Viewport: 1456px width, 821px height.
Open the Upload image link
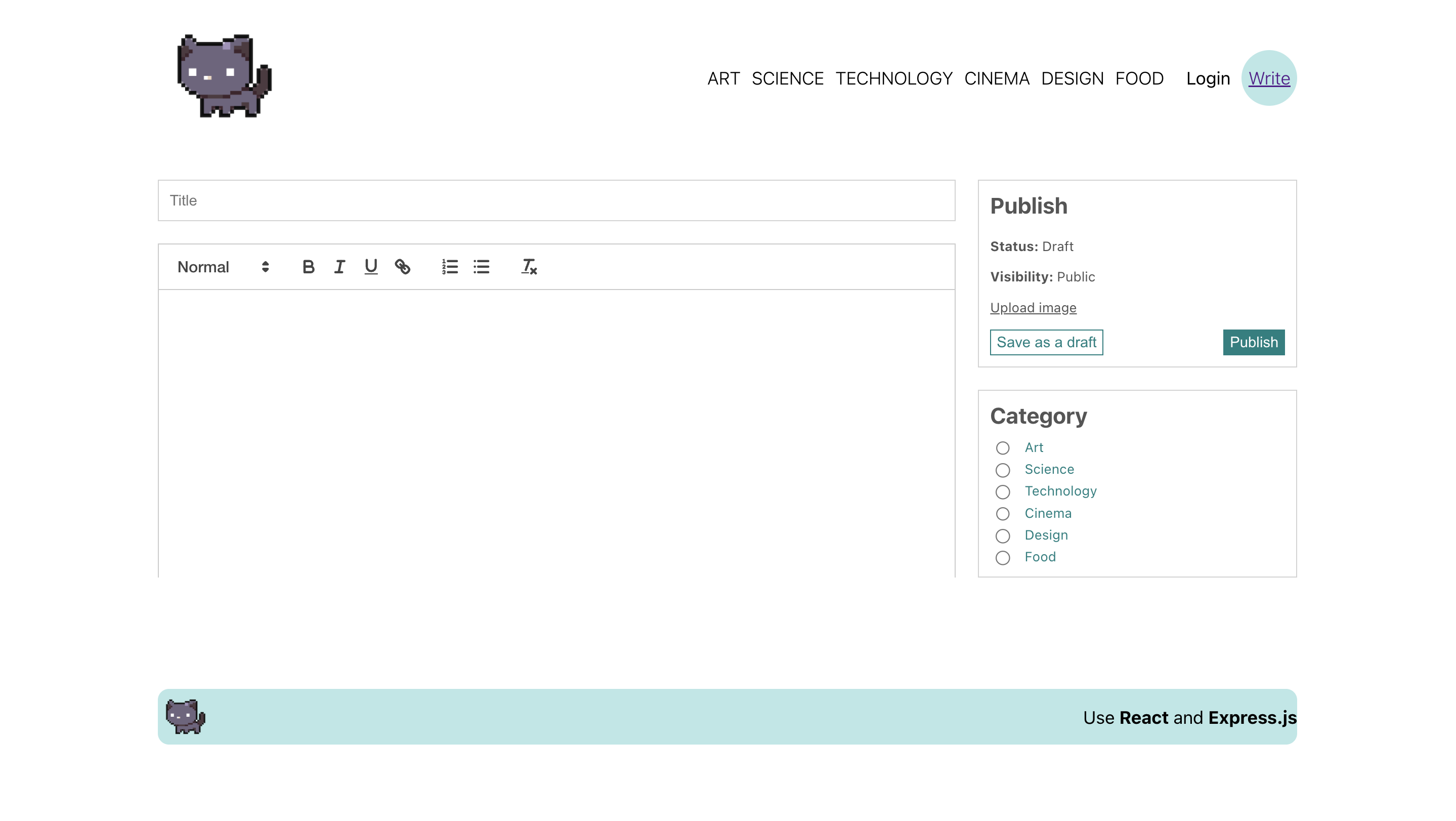[x=1033, y=308]
